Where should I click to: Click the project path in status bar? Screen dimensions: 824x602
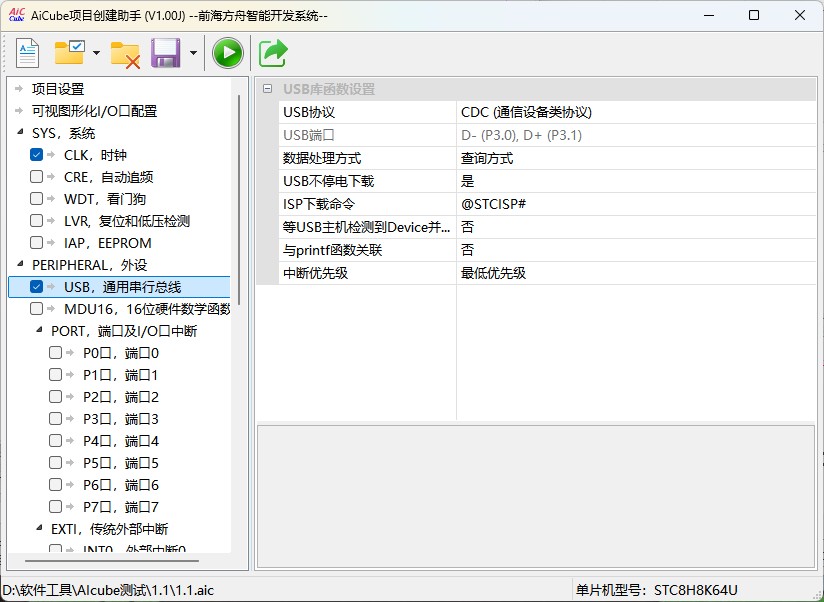point(108,590)
